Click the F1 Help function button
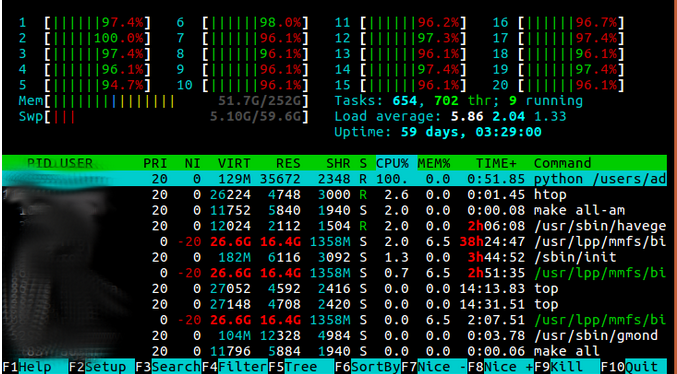The image size is (677, 374). tap(35, 367)
